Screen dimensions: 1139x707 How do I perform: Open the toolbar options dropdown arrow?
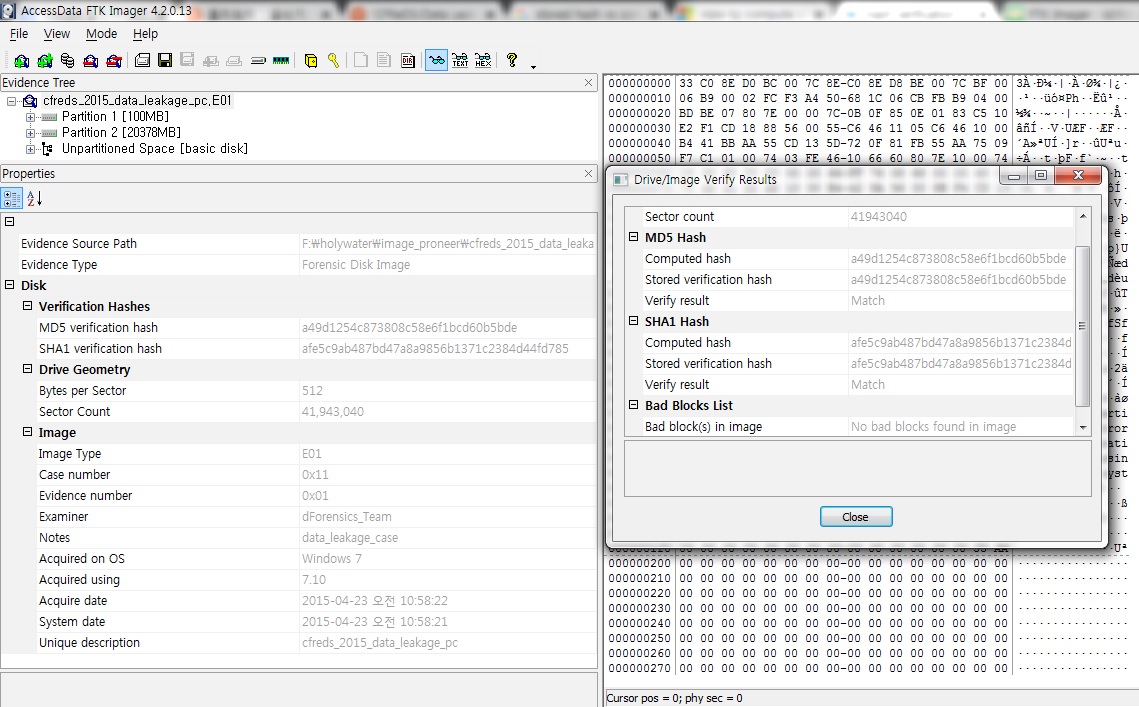pos(533,66)
